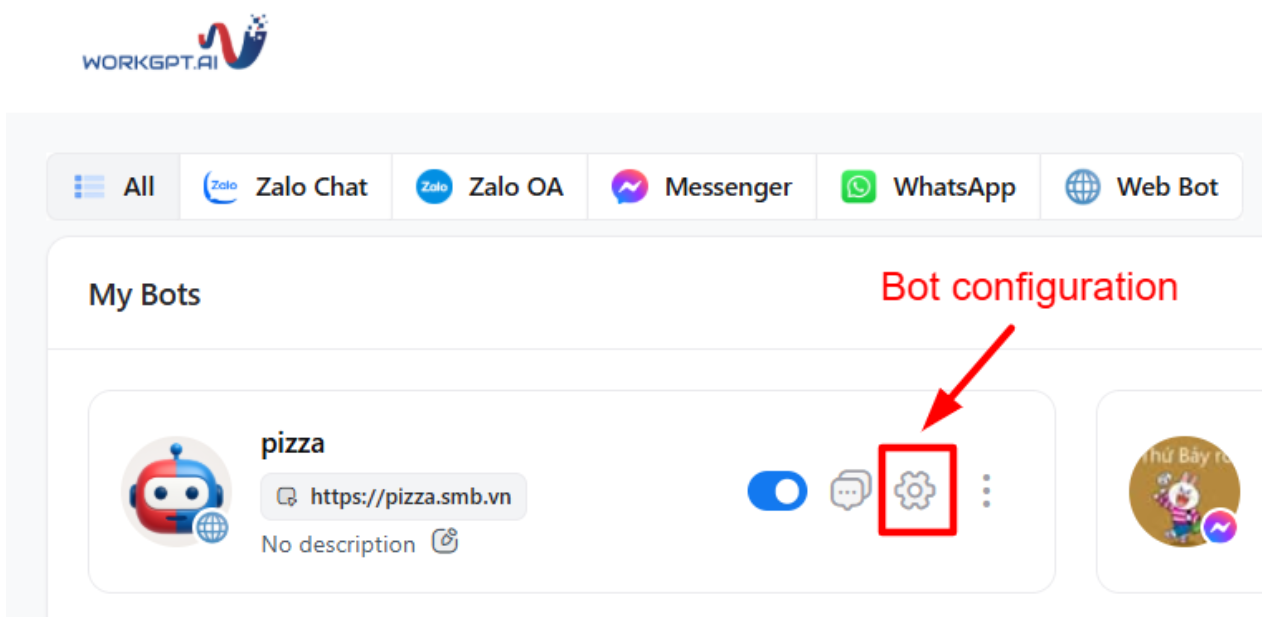1262x620 pixels.
Task: Click globe badge on pizza avatar
Action: click(x=212, y=526)
